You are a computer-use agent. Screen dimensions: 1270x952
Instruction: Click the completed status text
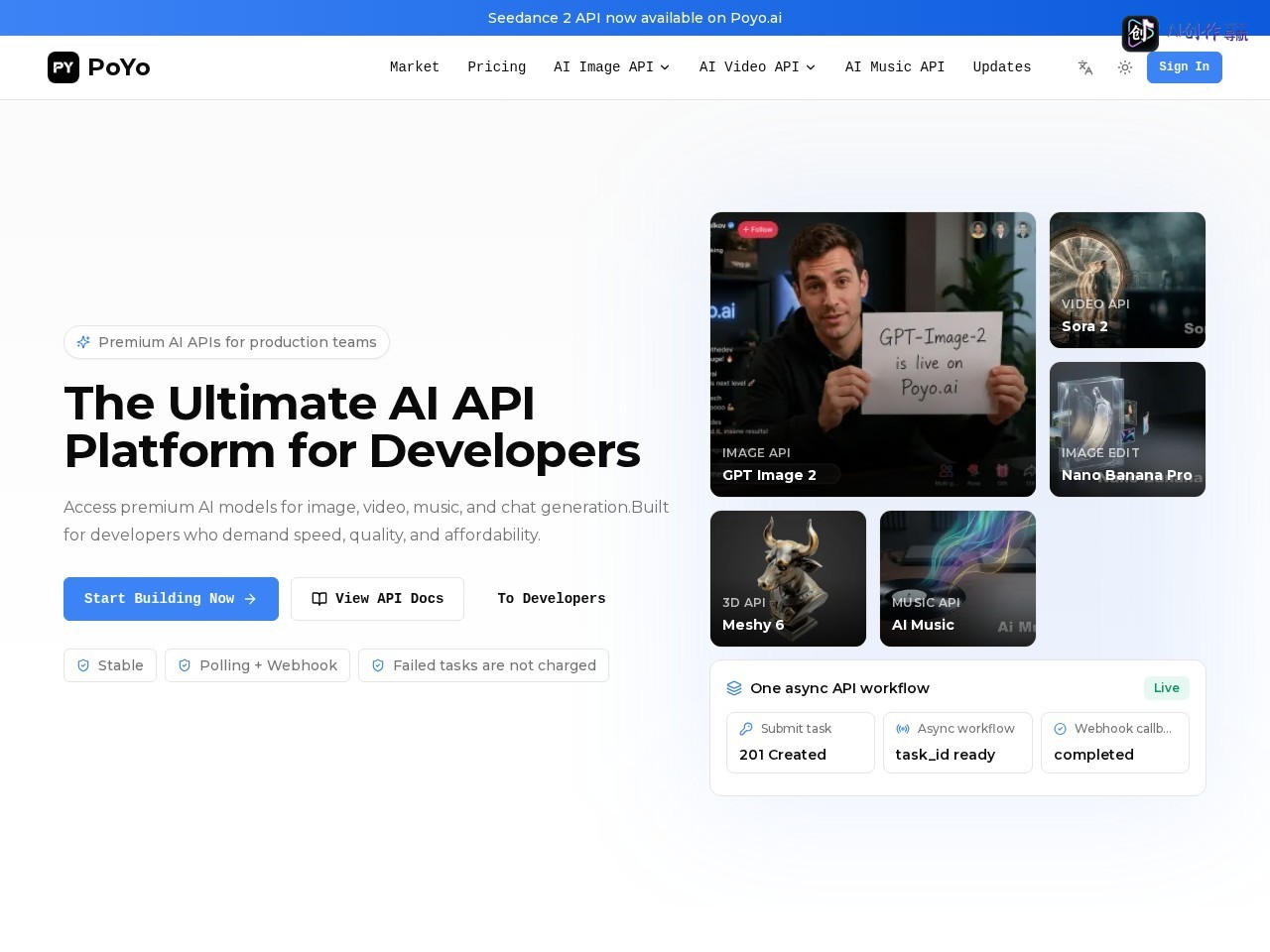coord(1093,755)
